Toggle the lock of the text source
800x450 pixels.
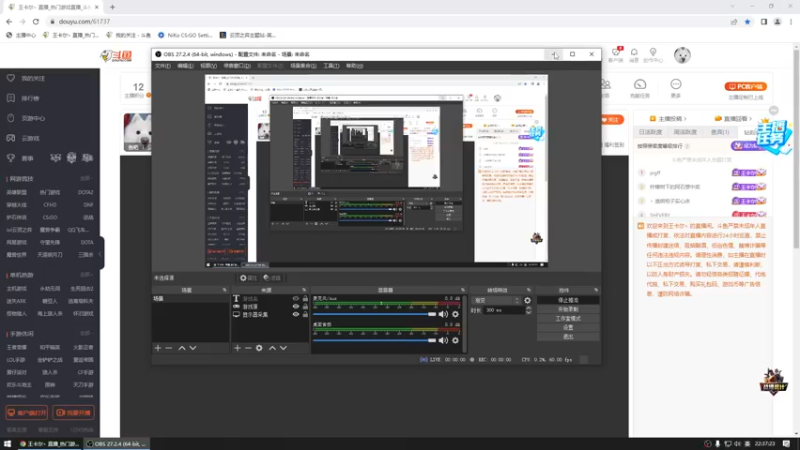coord(305,298)
